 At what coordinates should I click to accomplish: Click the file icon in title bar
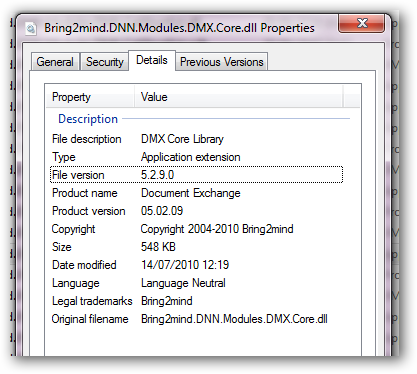[x=31, y=29]
